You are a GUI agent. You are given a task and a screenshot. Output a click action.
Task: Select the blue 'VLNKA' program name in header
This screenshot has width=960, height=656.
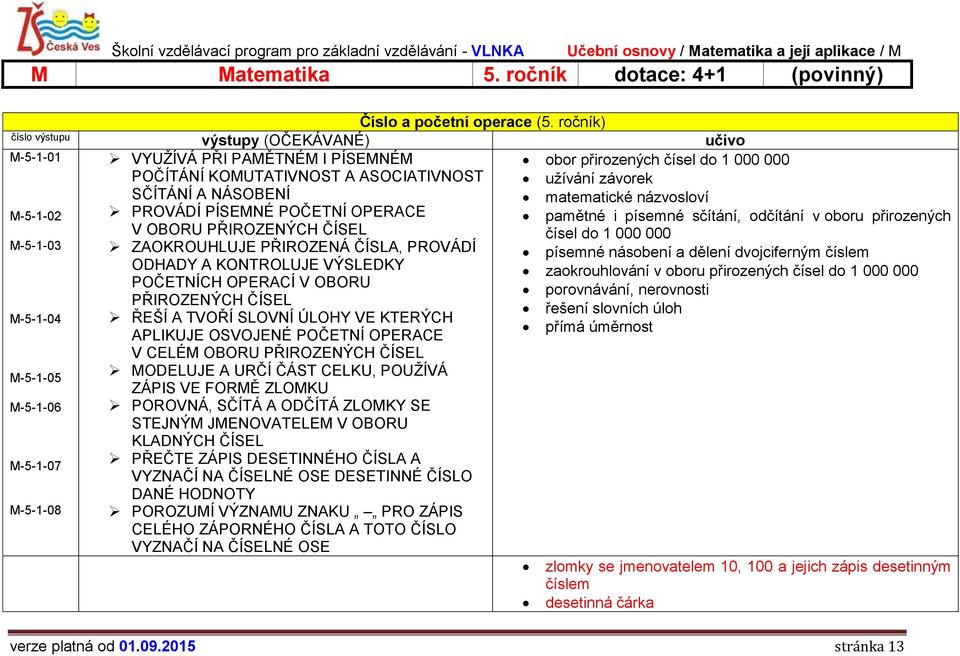tap(497, 51)
